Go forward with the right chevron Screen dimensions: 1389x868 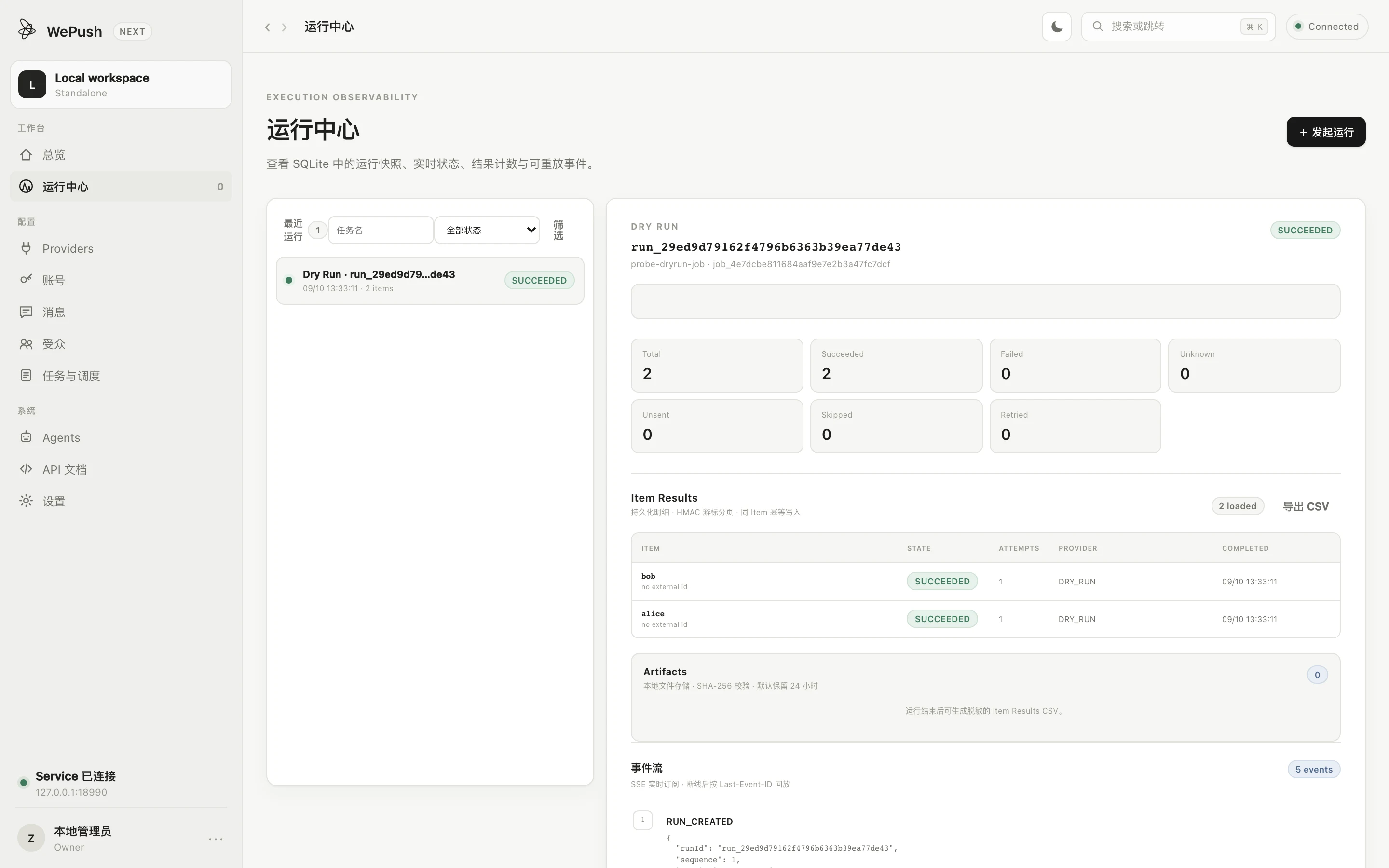(284, 27)
